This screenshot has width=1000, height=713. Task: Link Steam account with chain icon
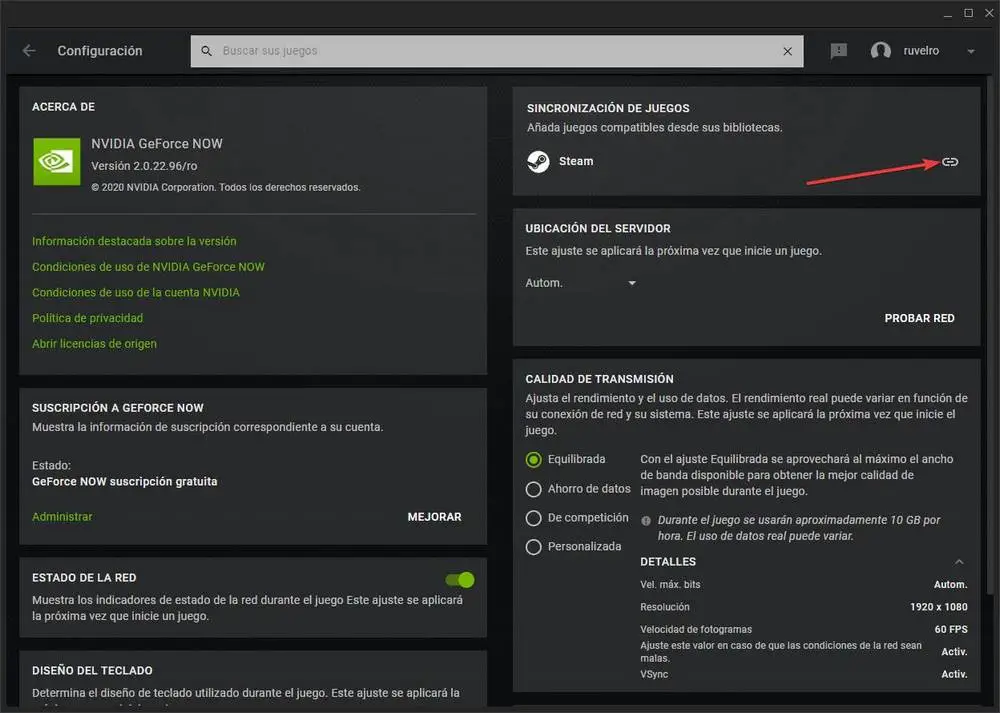[x=950, y=161]
